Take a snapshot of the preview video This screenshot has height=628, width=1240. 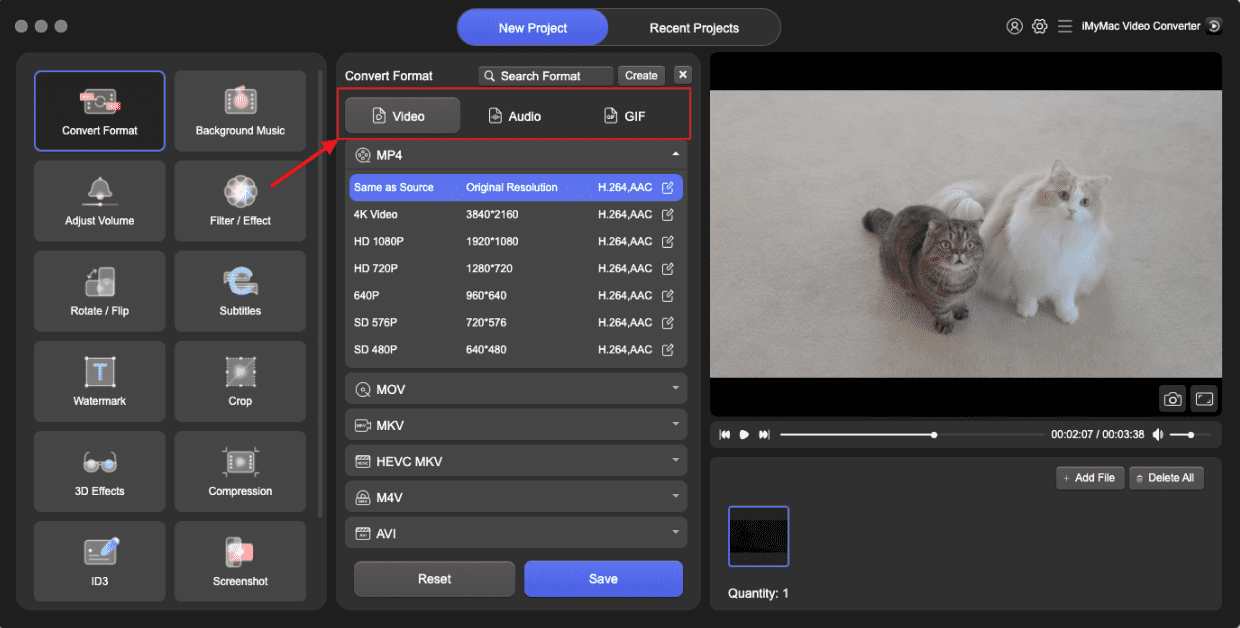[x=1172, y=398]
